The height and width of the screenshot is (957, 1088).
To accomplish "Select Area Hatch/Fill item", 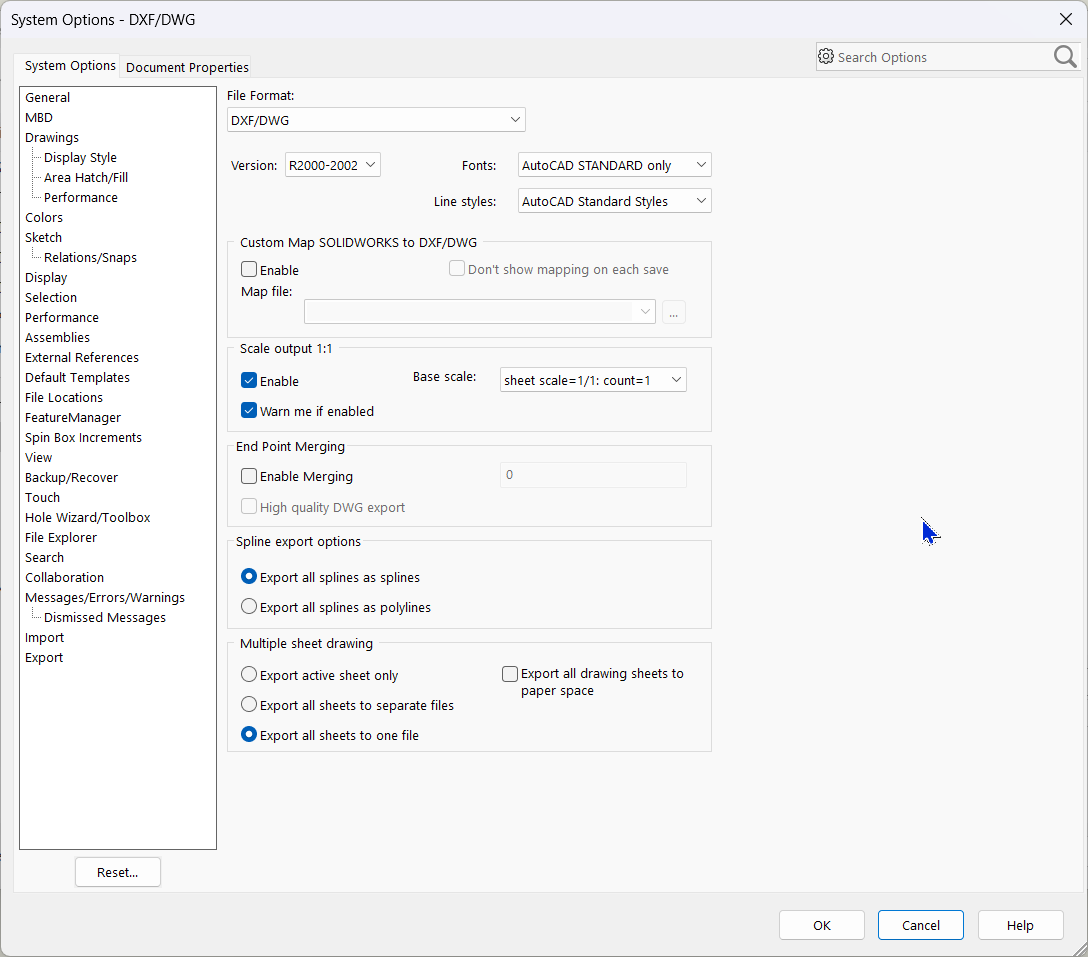I will click(x=86, y=178).
